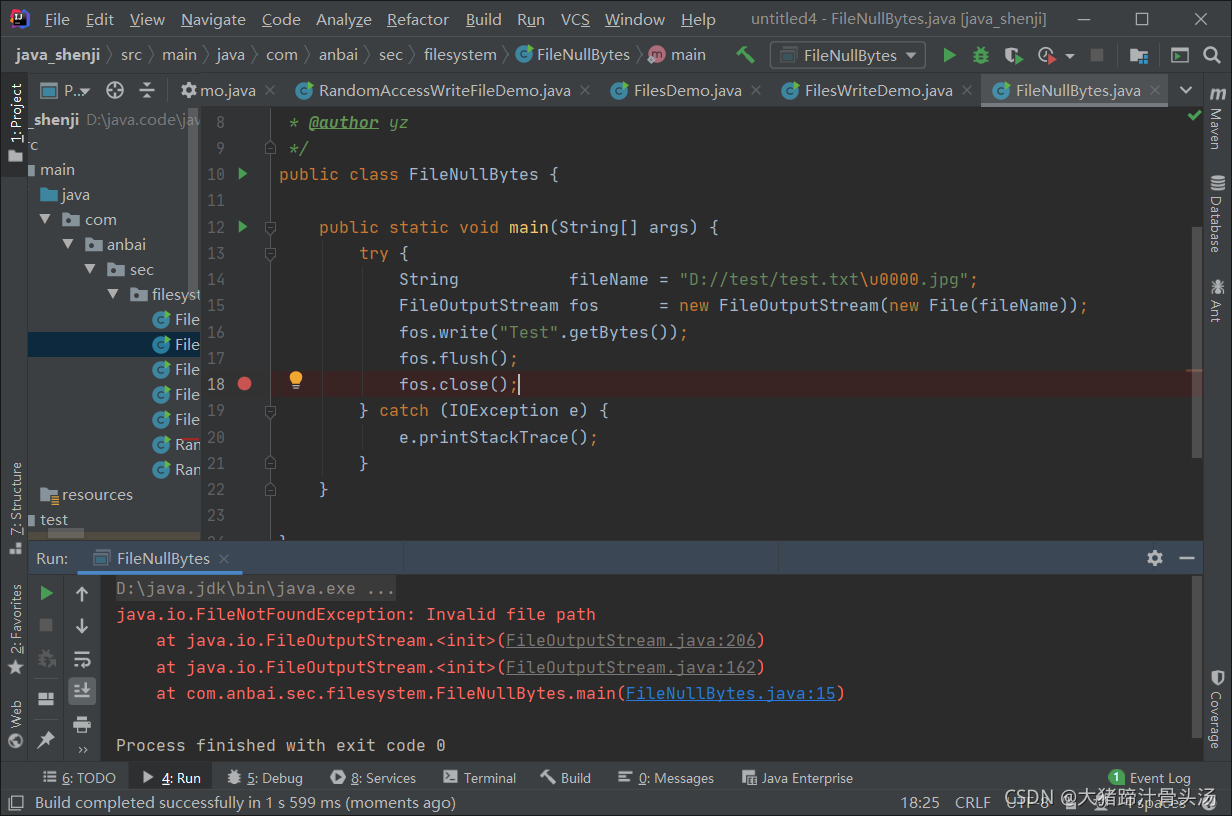Toggle Scroll to End in Run console

coord(82,690)
